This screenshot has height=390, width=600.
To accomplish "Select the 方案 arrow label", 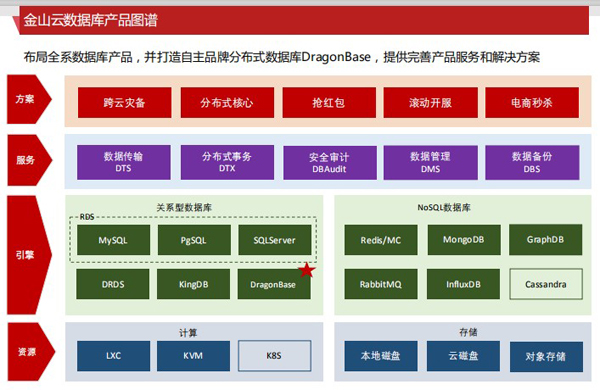I will [x=29, y=99].
